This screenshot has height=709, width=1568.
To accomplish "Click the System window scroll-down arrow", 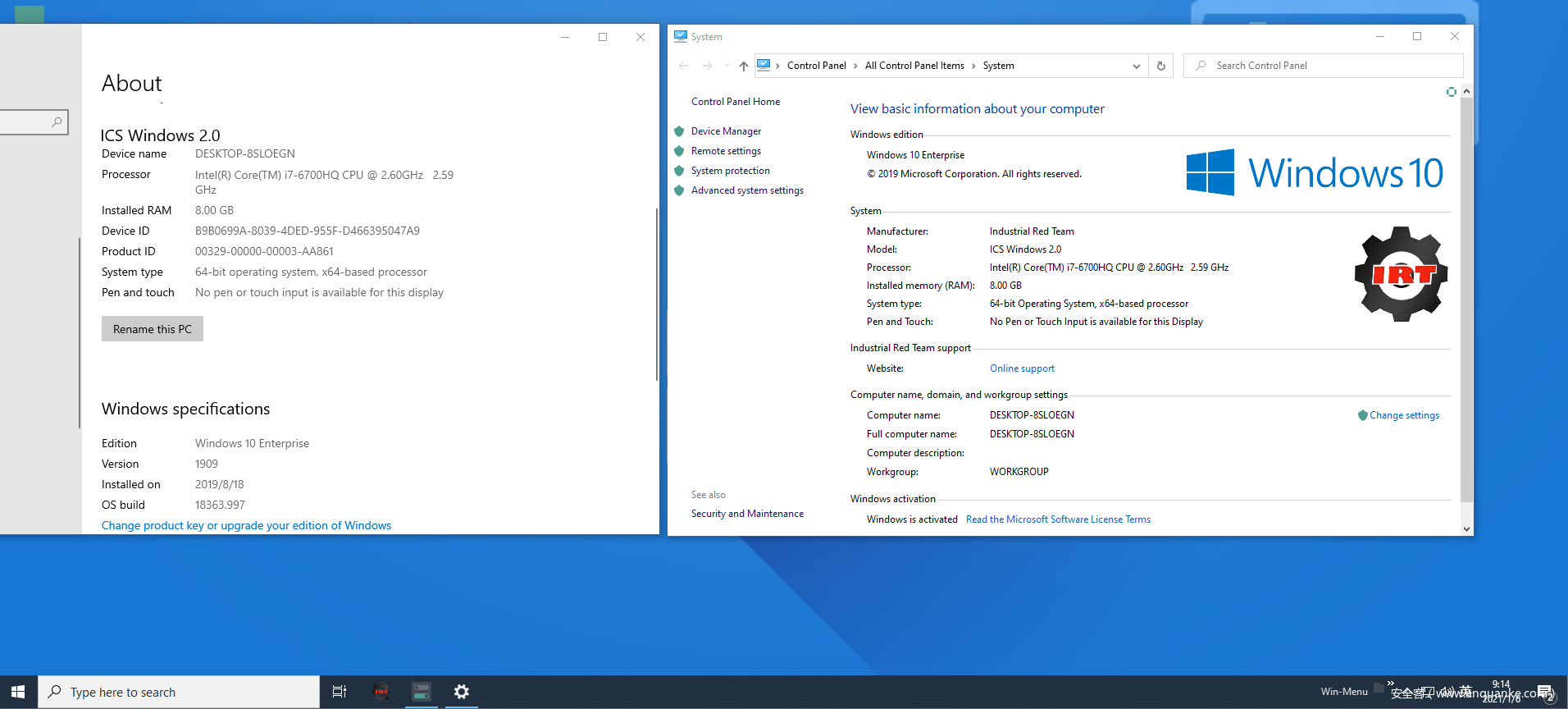I will tap(1466, 529).
